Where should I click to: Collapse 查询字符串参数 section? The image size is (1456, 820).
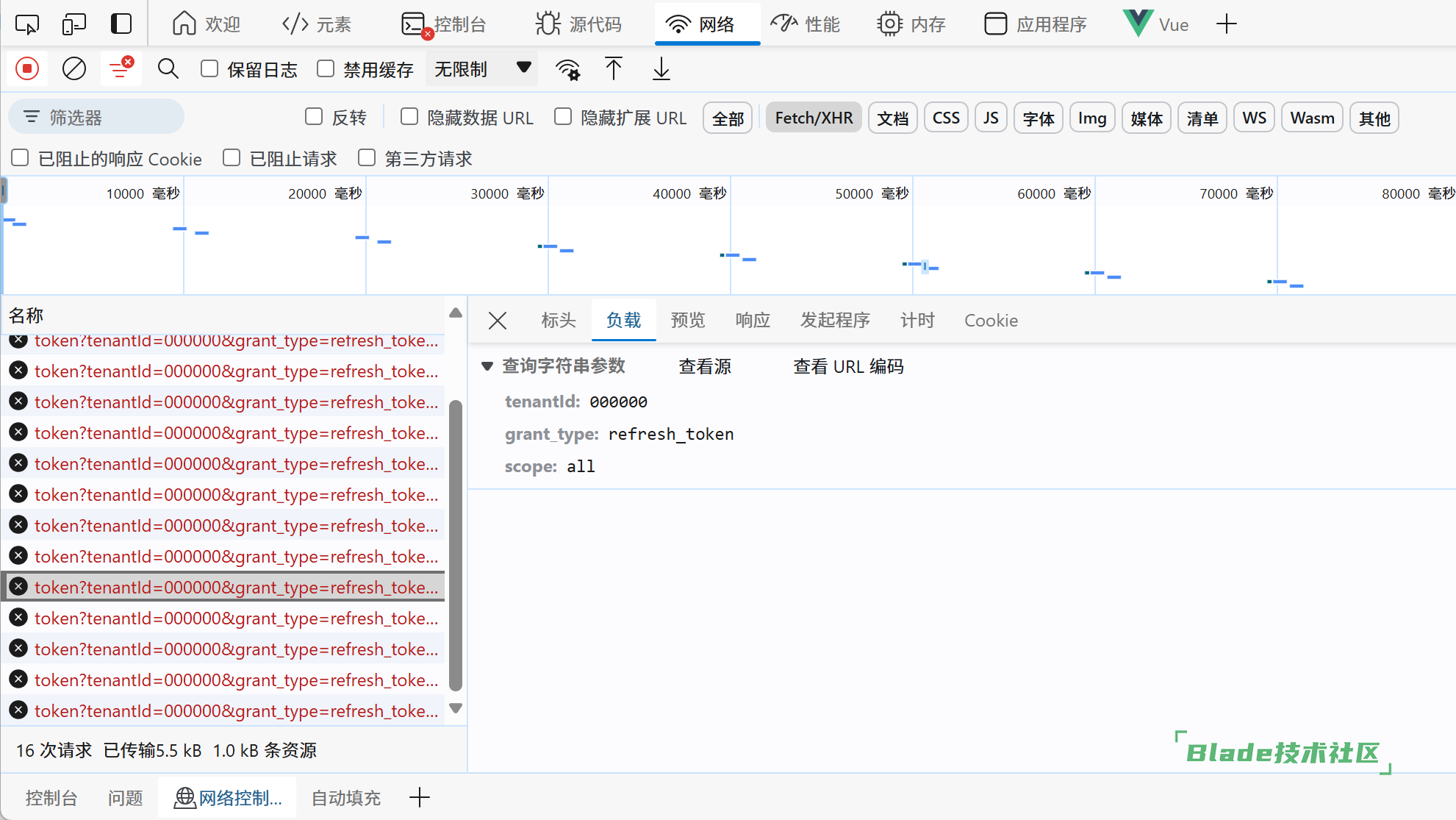point(487,366)
